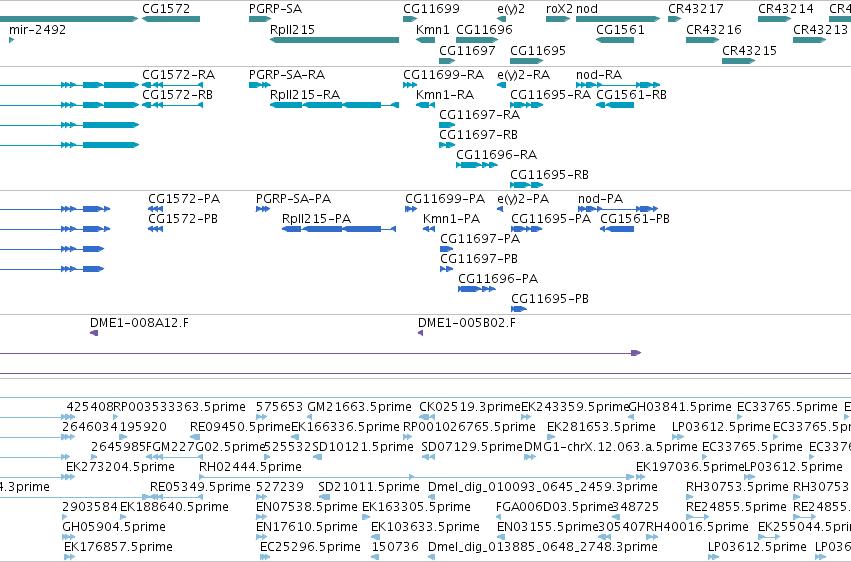Click the Kmn1-RA transcript label

pyautogui.click(x=445, y=94)
